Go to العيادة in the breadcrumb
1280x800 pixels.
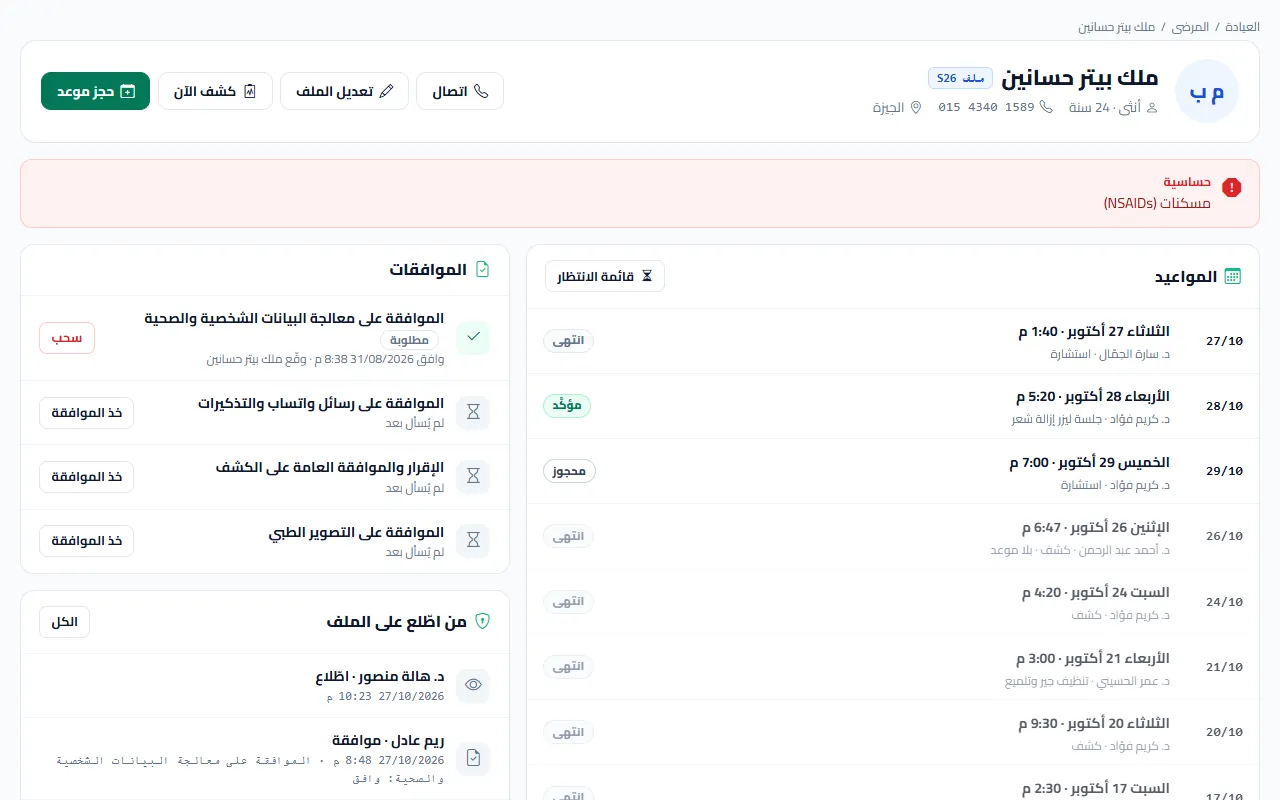pos(1243,27)
